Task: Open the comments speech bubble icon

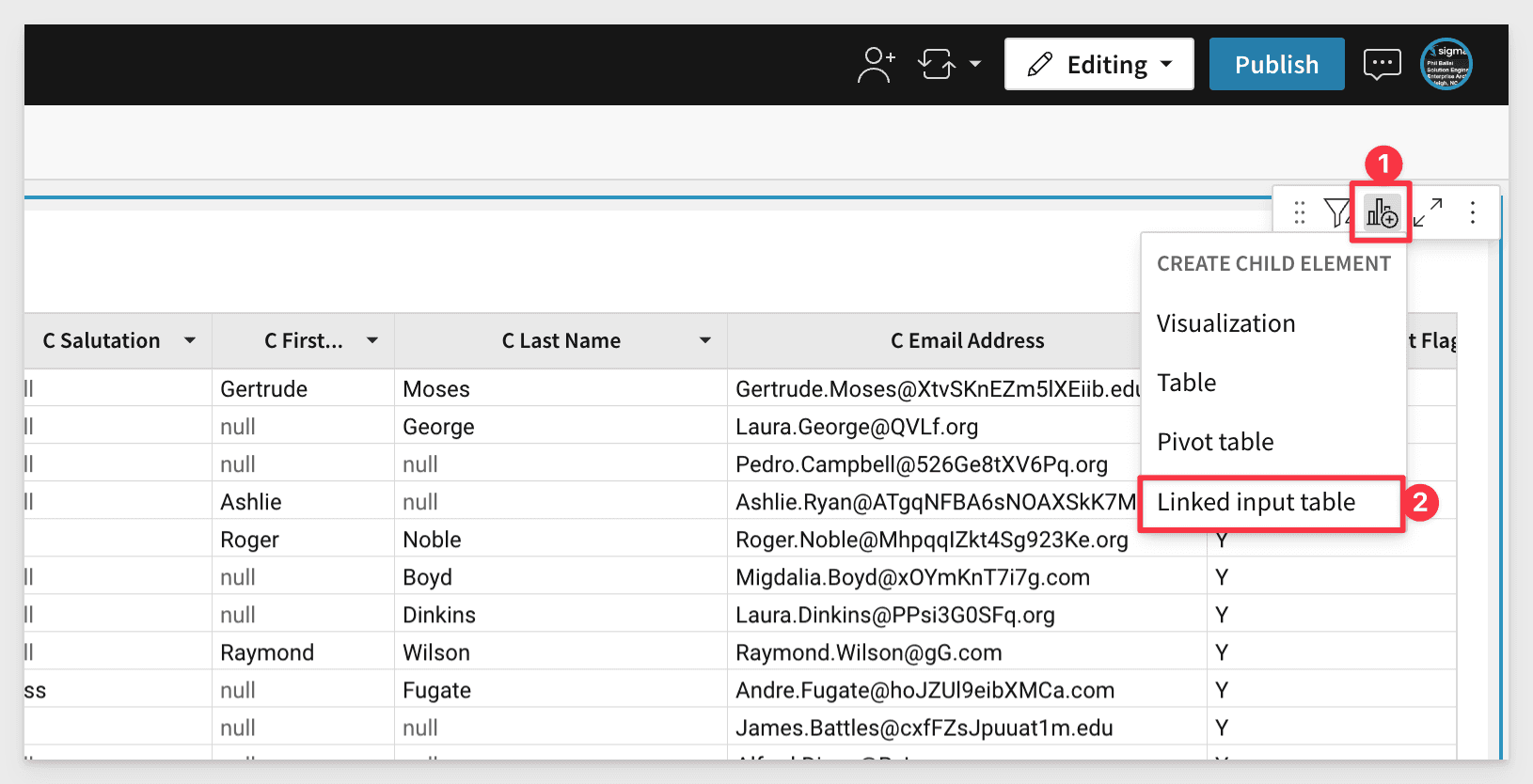Action: pyautogui.click(x=1382, y=65)
